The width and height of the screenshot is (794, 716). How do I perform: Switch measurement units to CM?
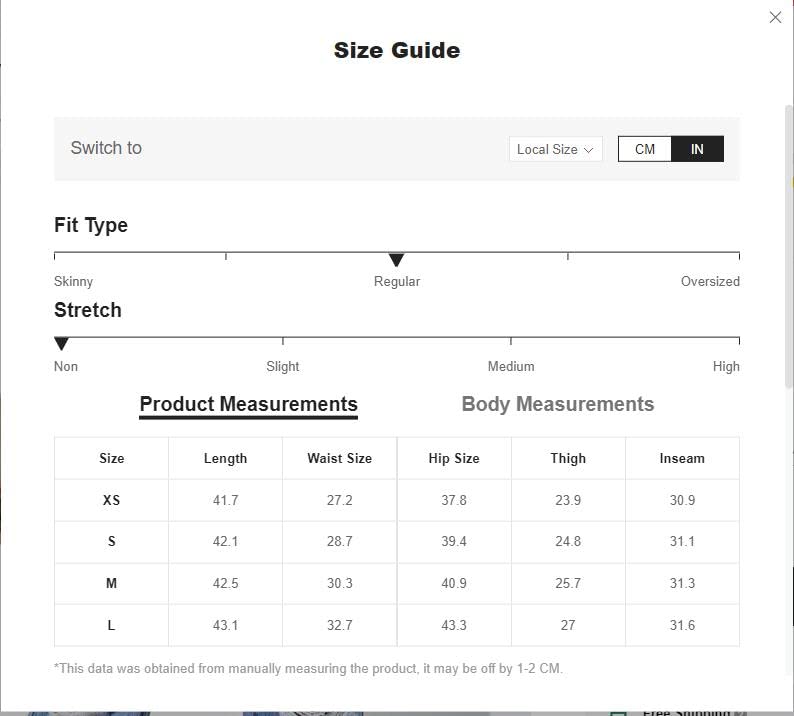tap(645, 149)
